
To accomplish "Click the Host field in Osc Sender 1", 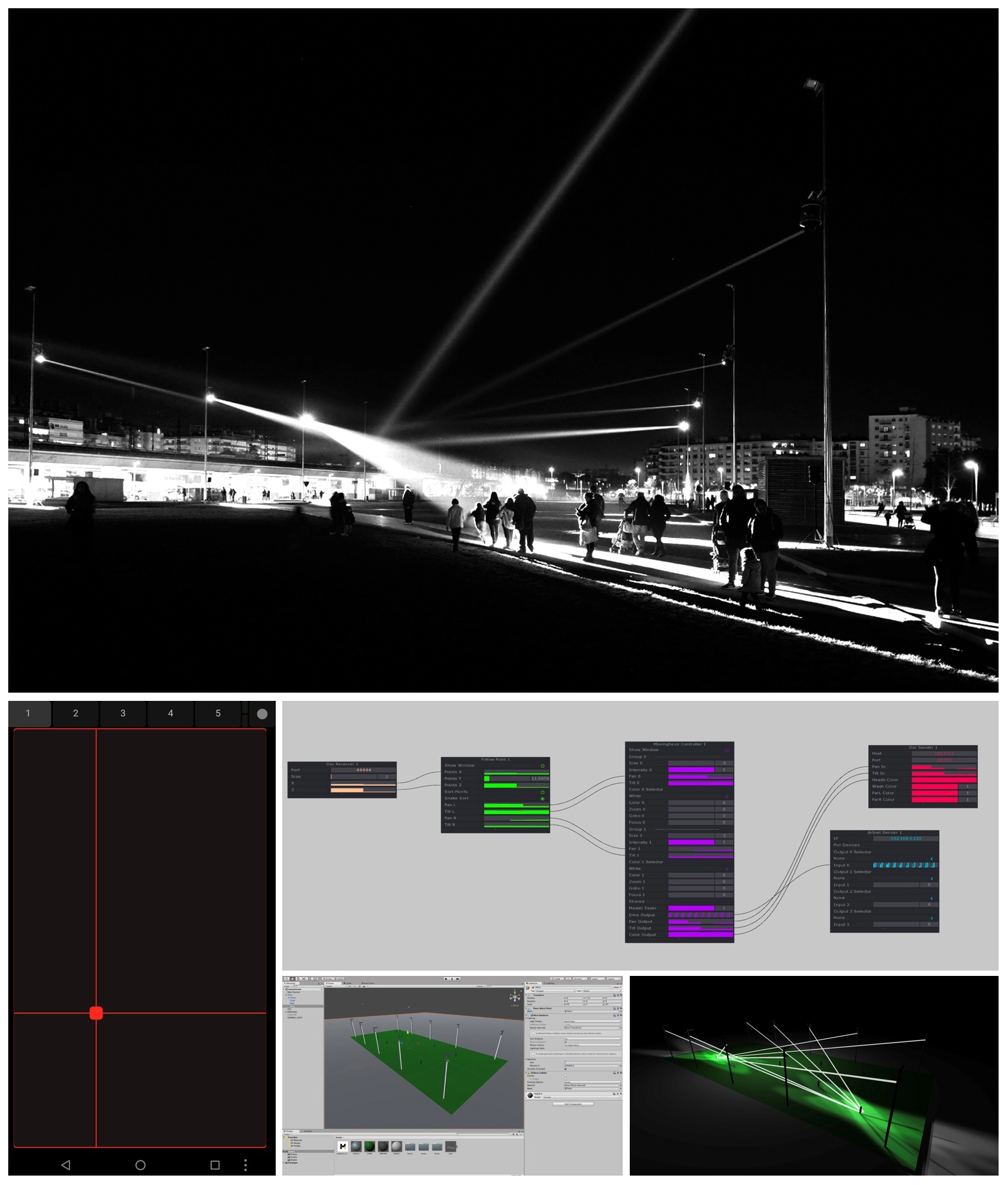I will (944, 753).
